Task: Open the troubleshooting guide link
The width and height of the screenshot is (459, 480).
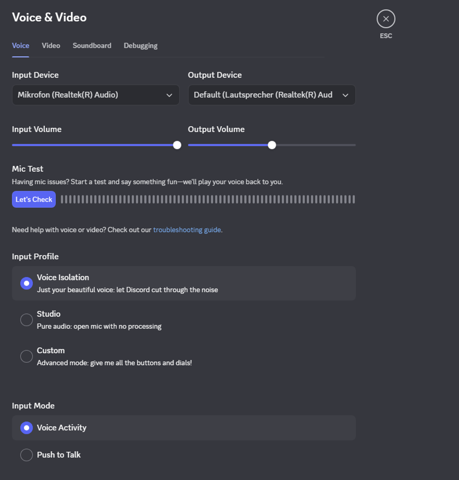Action: pyautogui.click(x=187, y=230)
